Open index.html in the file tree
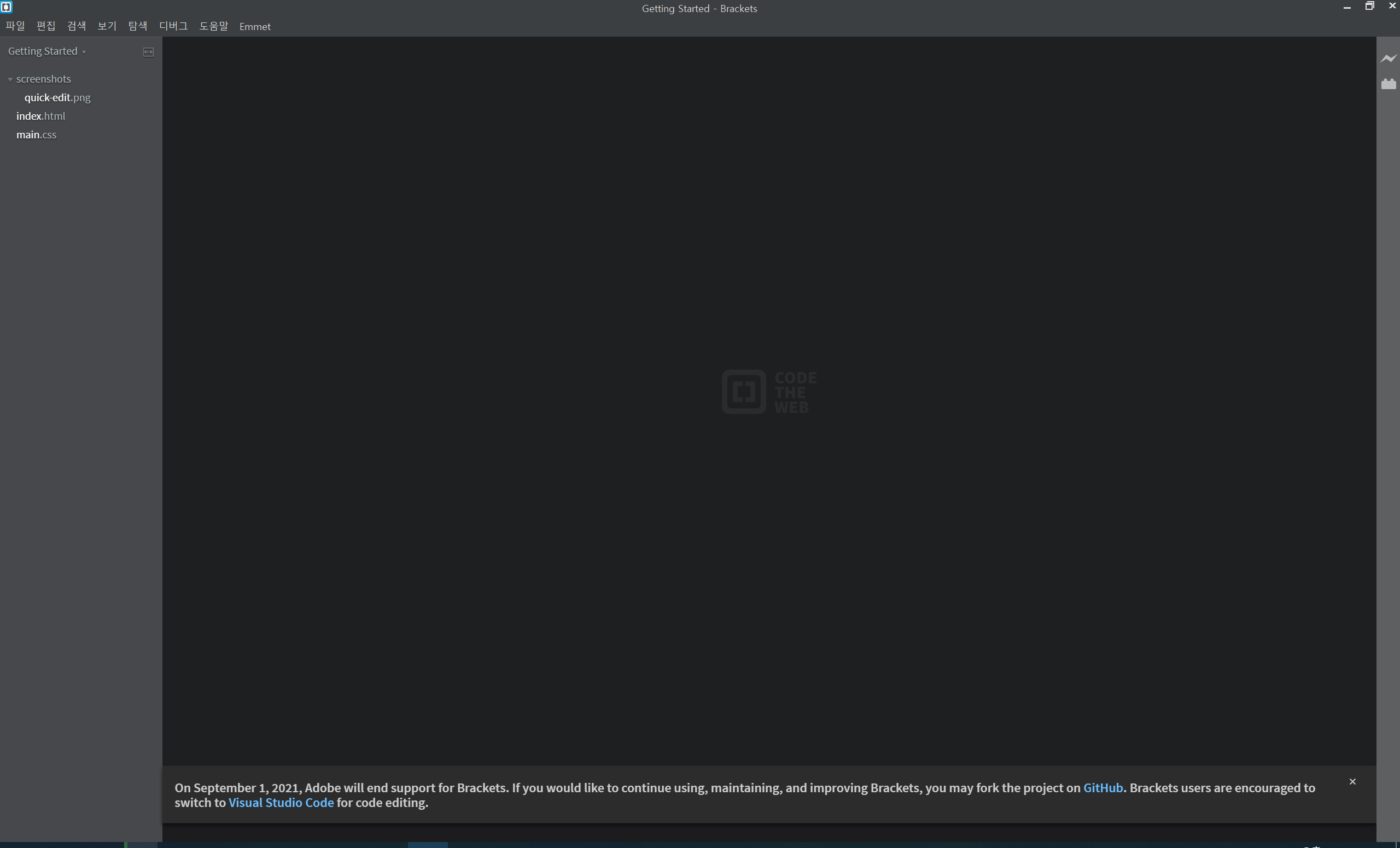 click(41, 116)
